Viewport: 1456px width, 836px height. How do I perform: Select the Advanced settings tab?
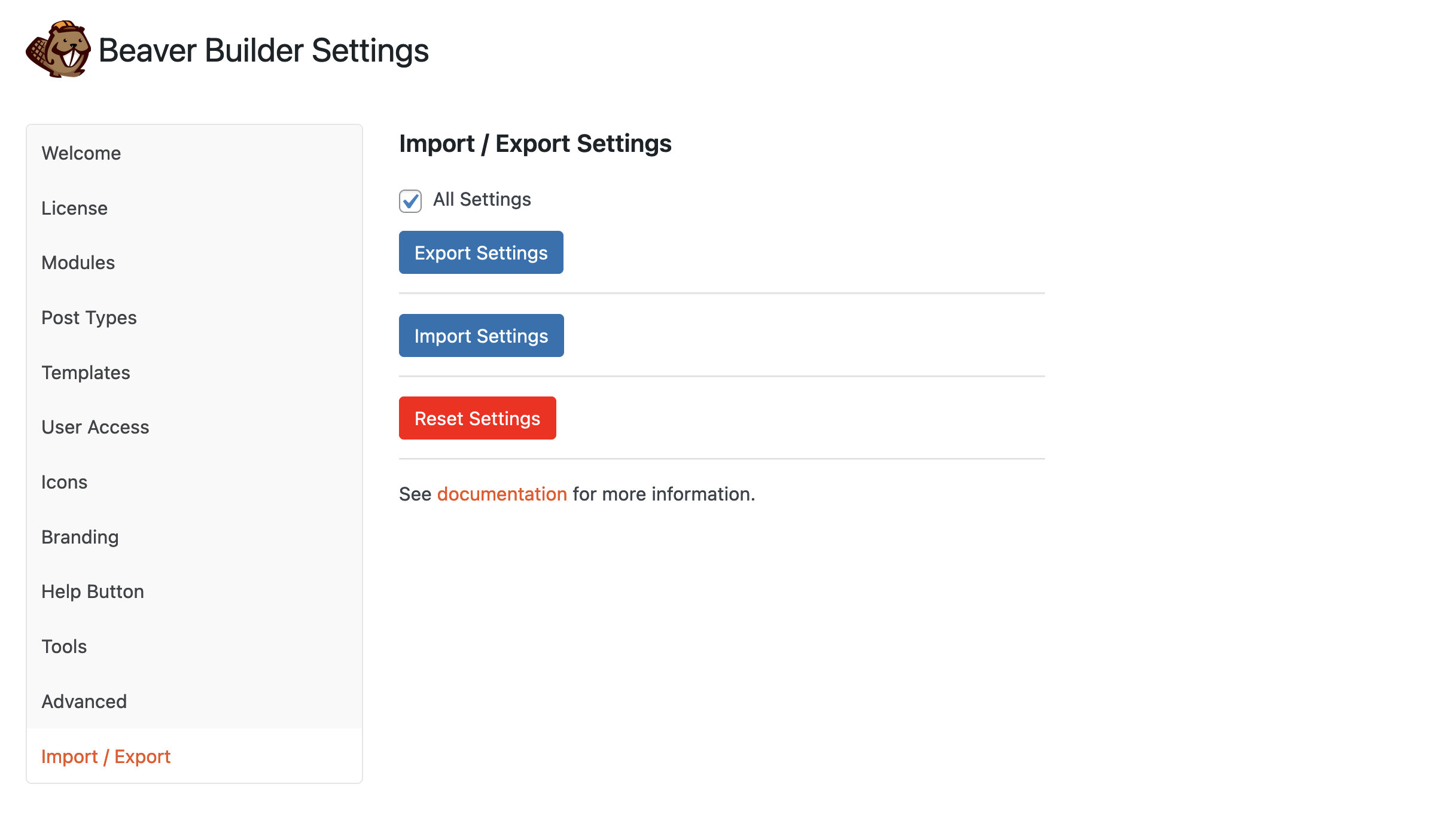84,701
